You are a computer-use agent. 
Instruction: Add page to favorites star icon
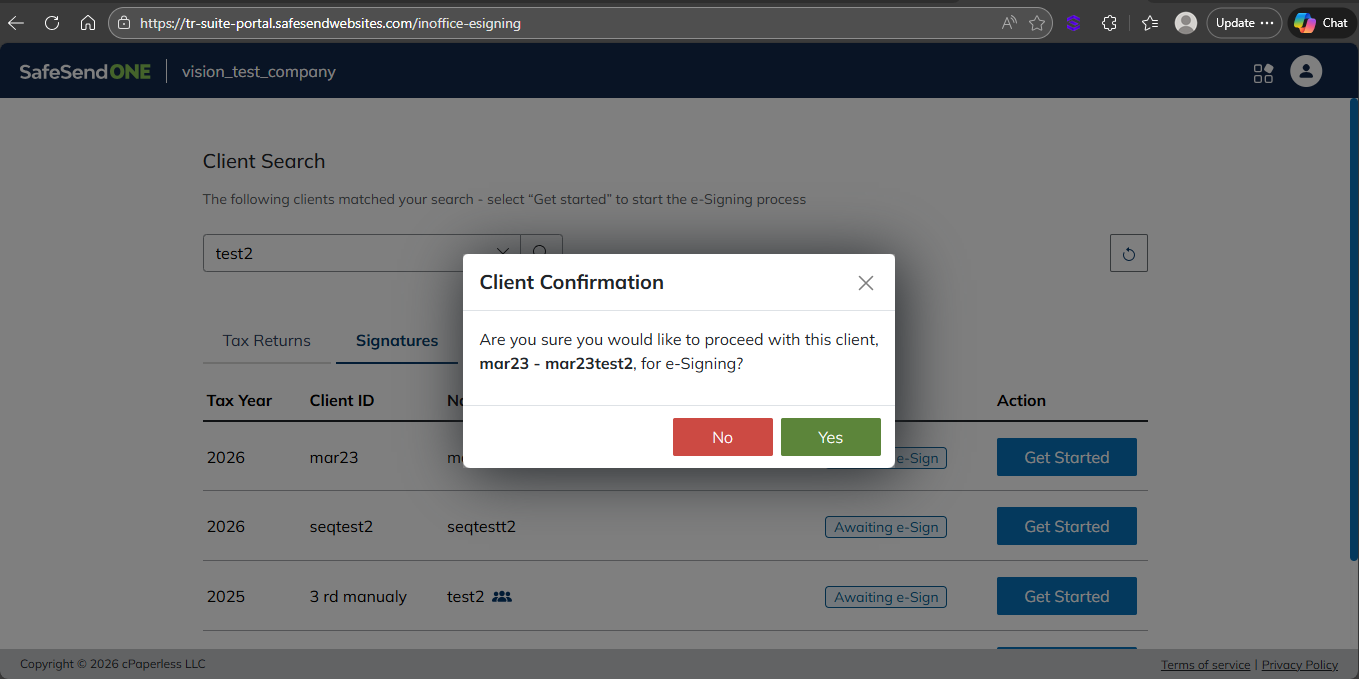(1038, 23)
